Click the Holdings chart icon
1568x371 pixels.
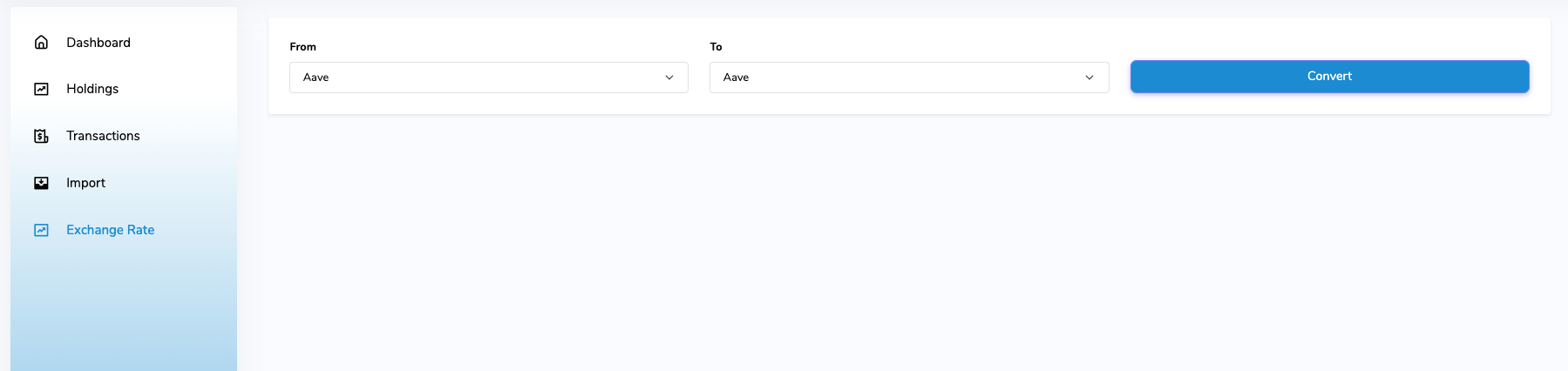coord(41,89)
